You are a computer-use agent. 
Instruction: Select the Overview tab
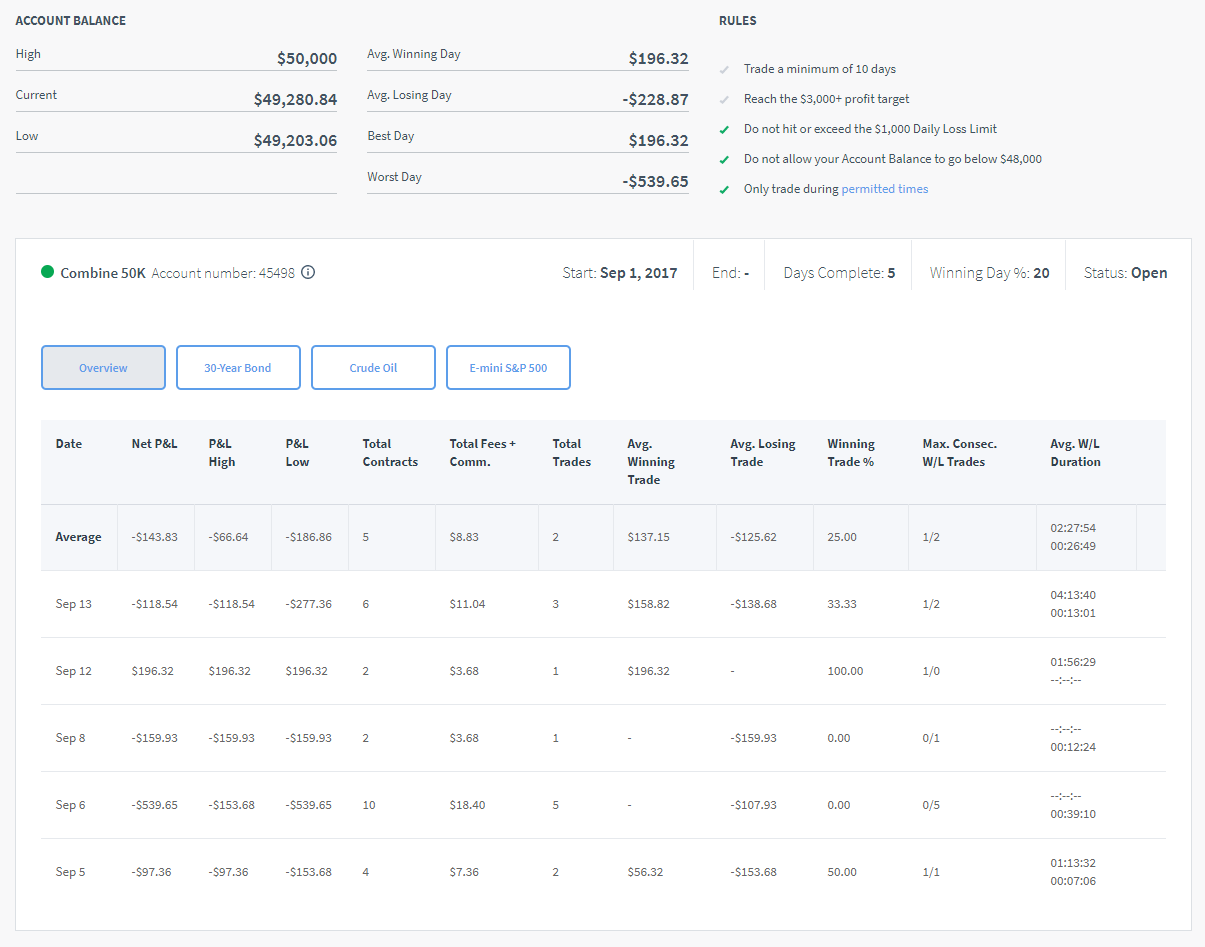[103, 368]
